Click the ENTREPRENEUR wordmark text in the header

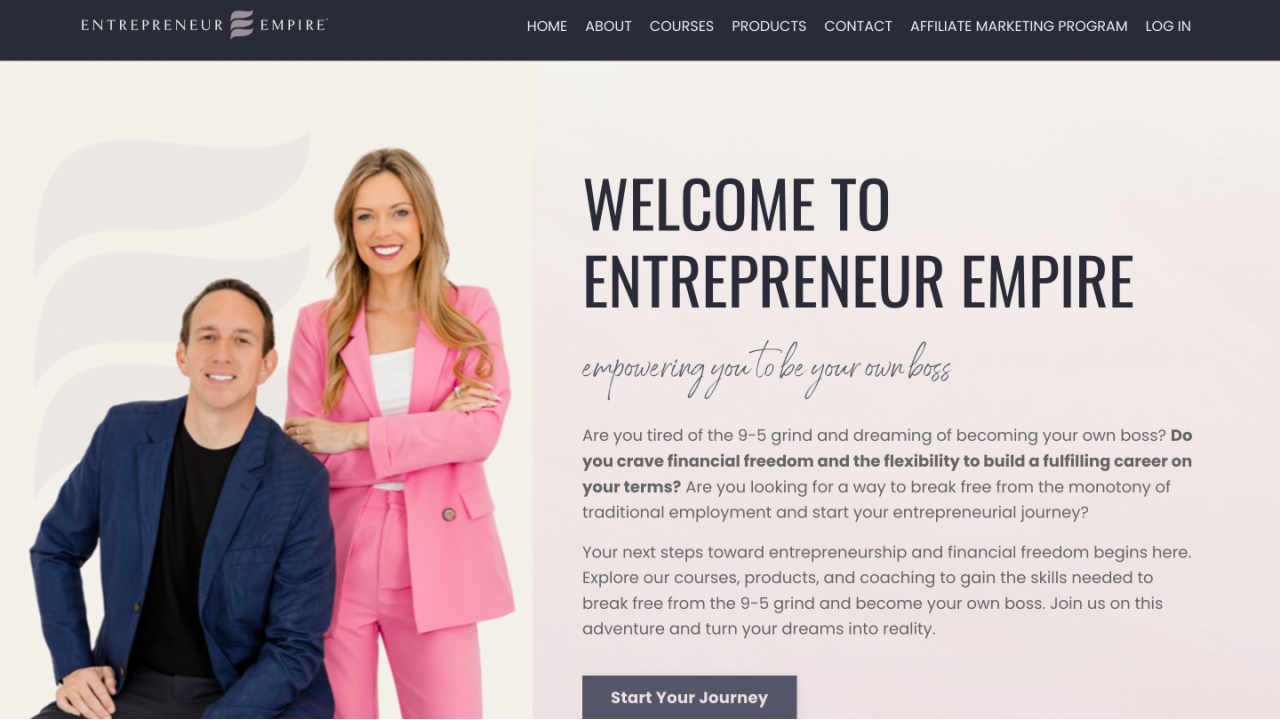(152, 25)
